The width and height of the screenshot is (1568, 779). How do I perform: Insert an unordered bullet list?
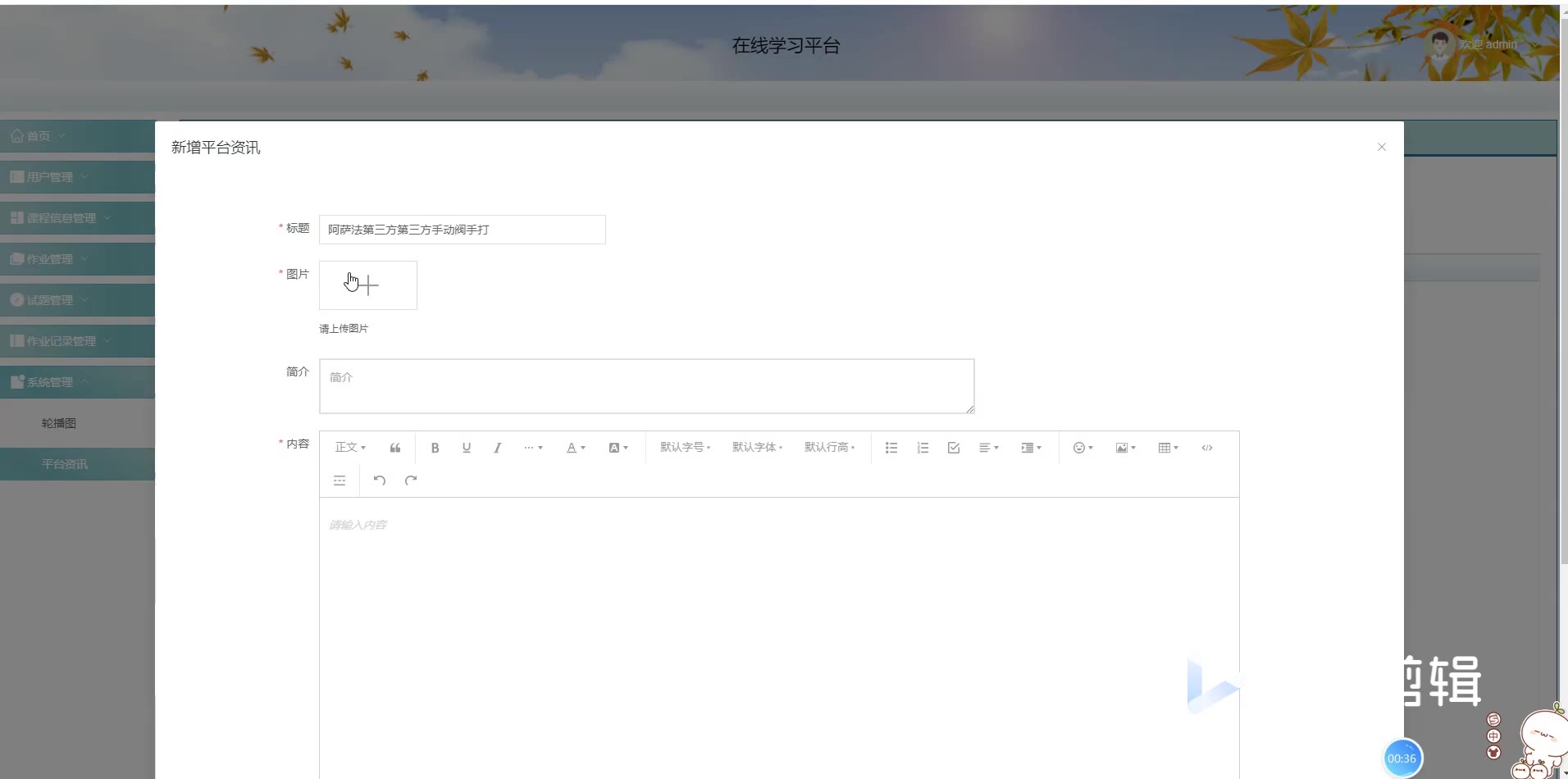pos(891,448)
